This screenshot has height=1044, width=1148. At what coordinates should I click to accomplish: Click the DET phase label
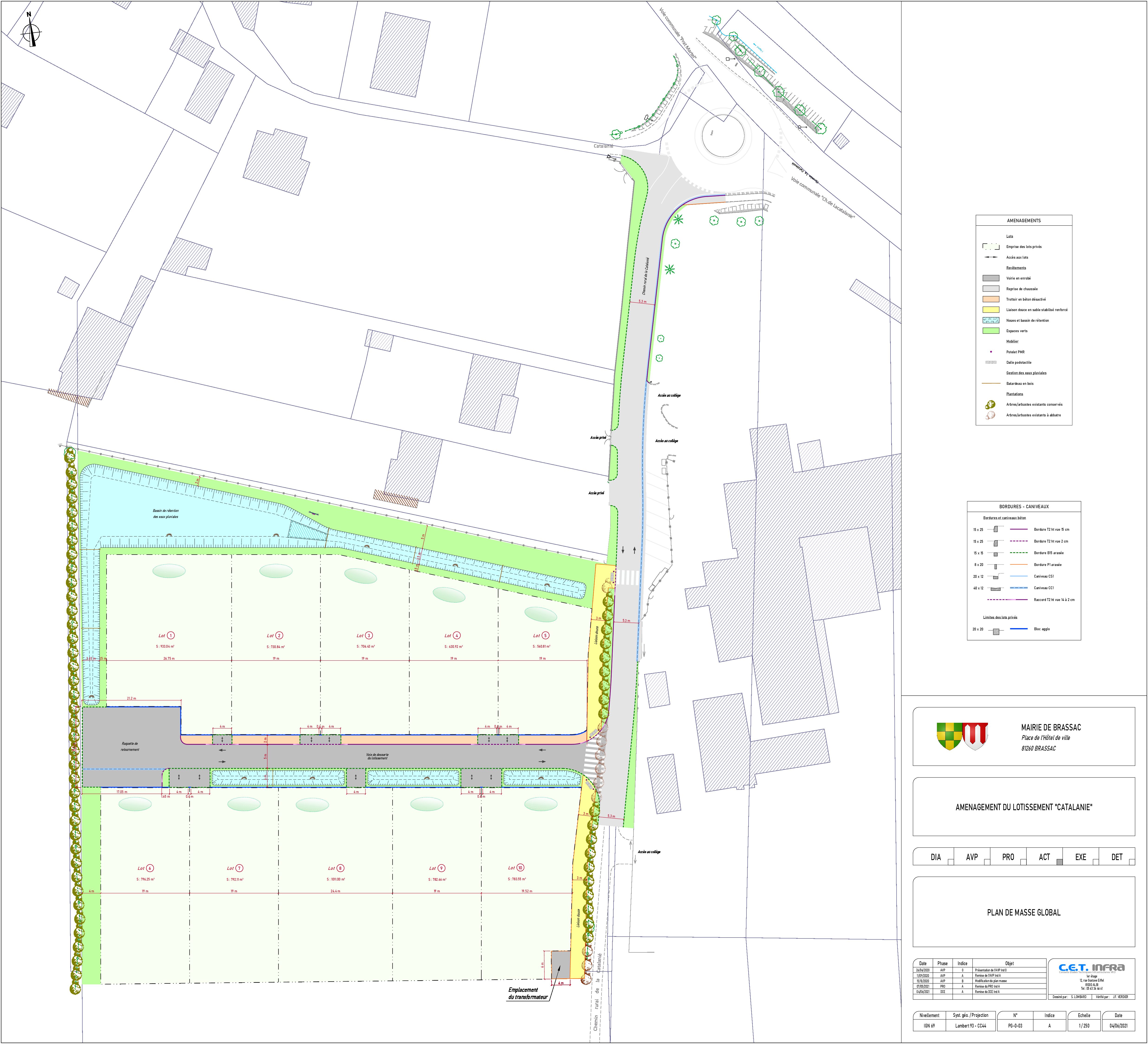coord(1117,857)
